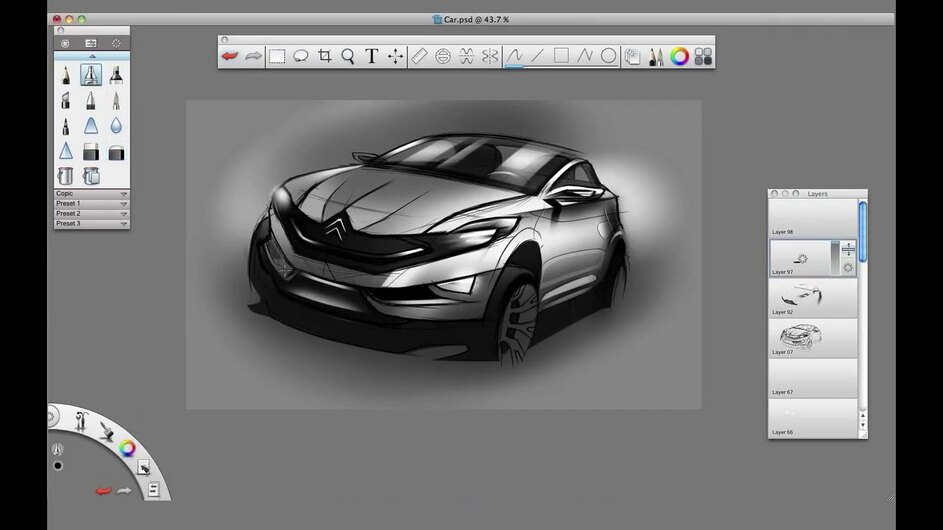
Task: Click Layers panel scroll down arrow
Action: (x=863, y=425)
